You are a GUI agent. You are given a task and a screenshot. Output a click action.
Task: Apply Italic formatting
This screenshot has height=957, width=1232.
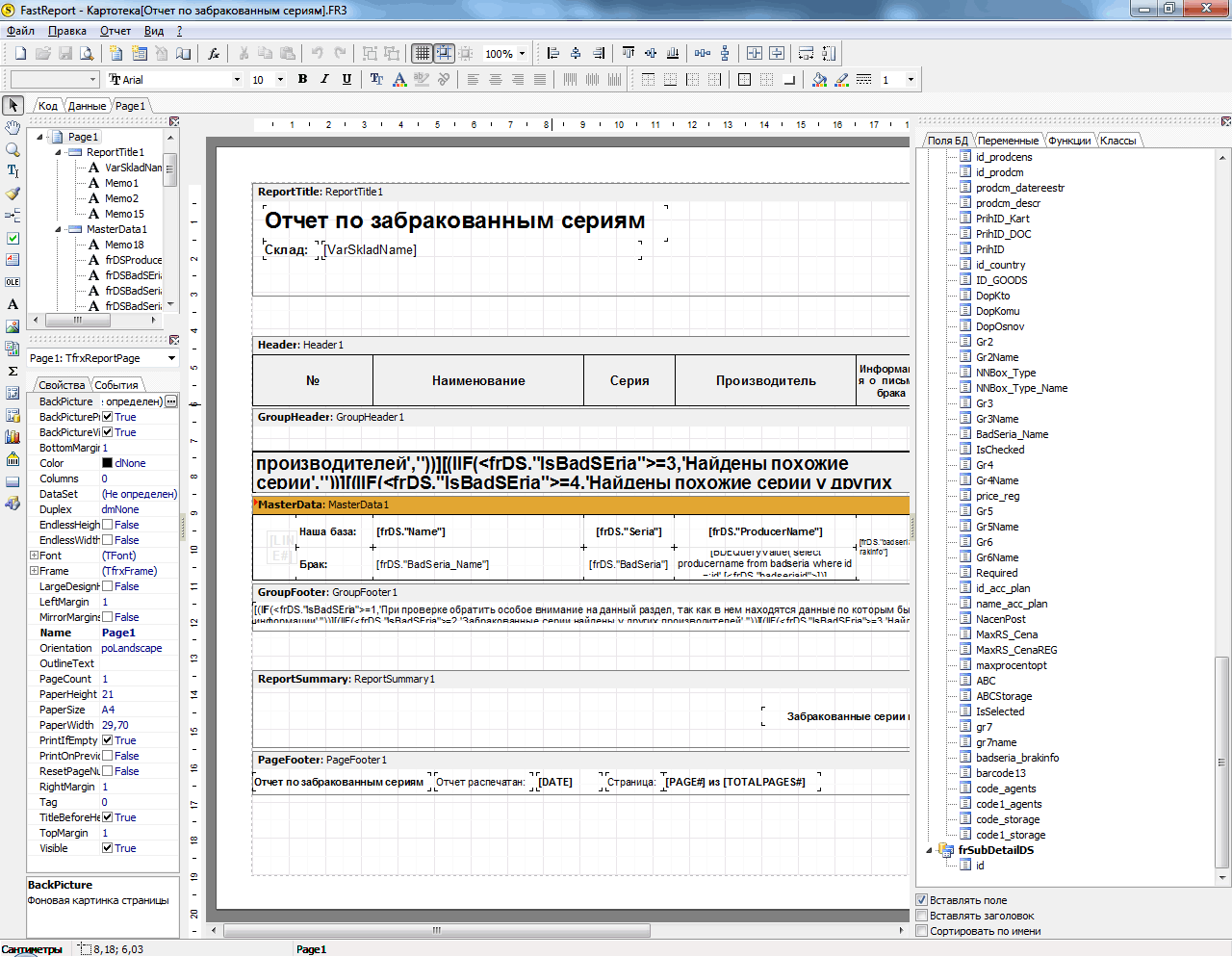(x=324, y=79)
